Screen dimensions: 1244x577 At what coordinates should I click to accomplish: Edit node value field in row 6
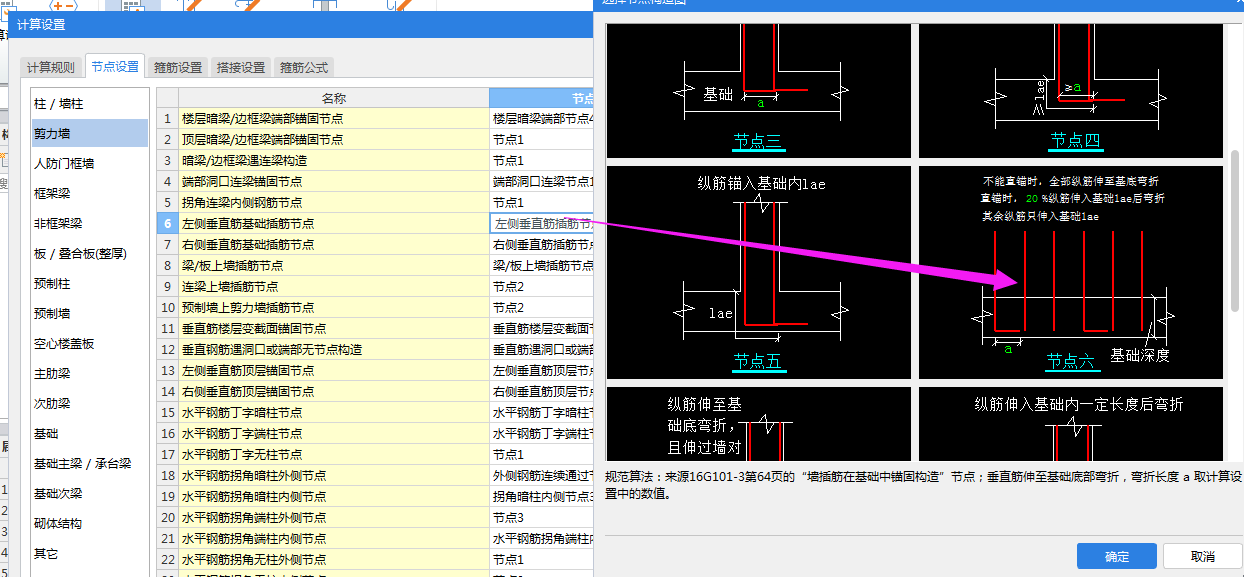tap(542, 223)
